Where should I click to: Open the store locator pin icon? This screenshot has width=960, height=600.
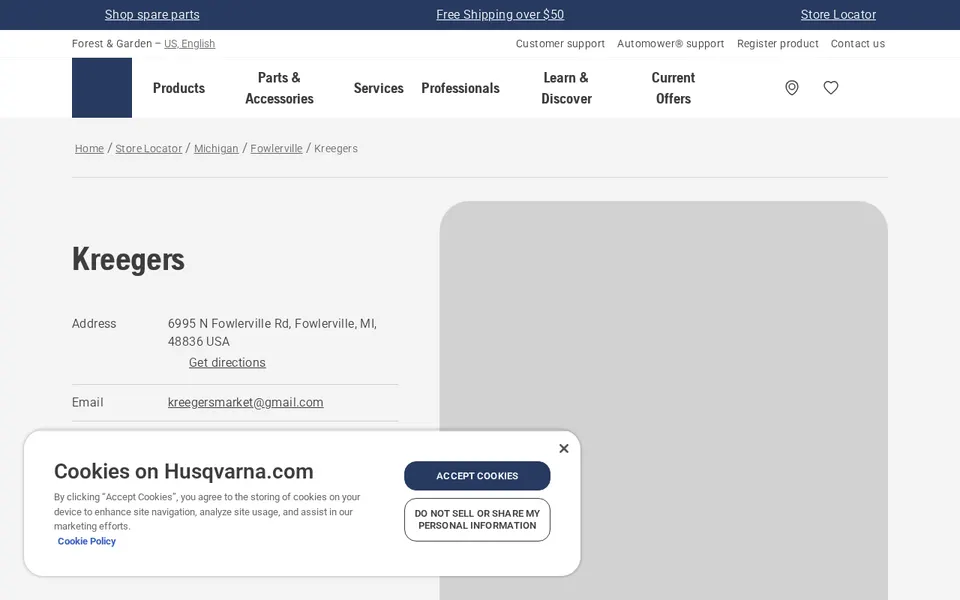[792, 88]
